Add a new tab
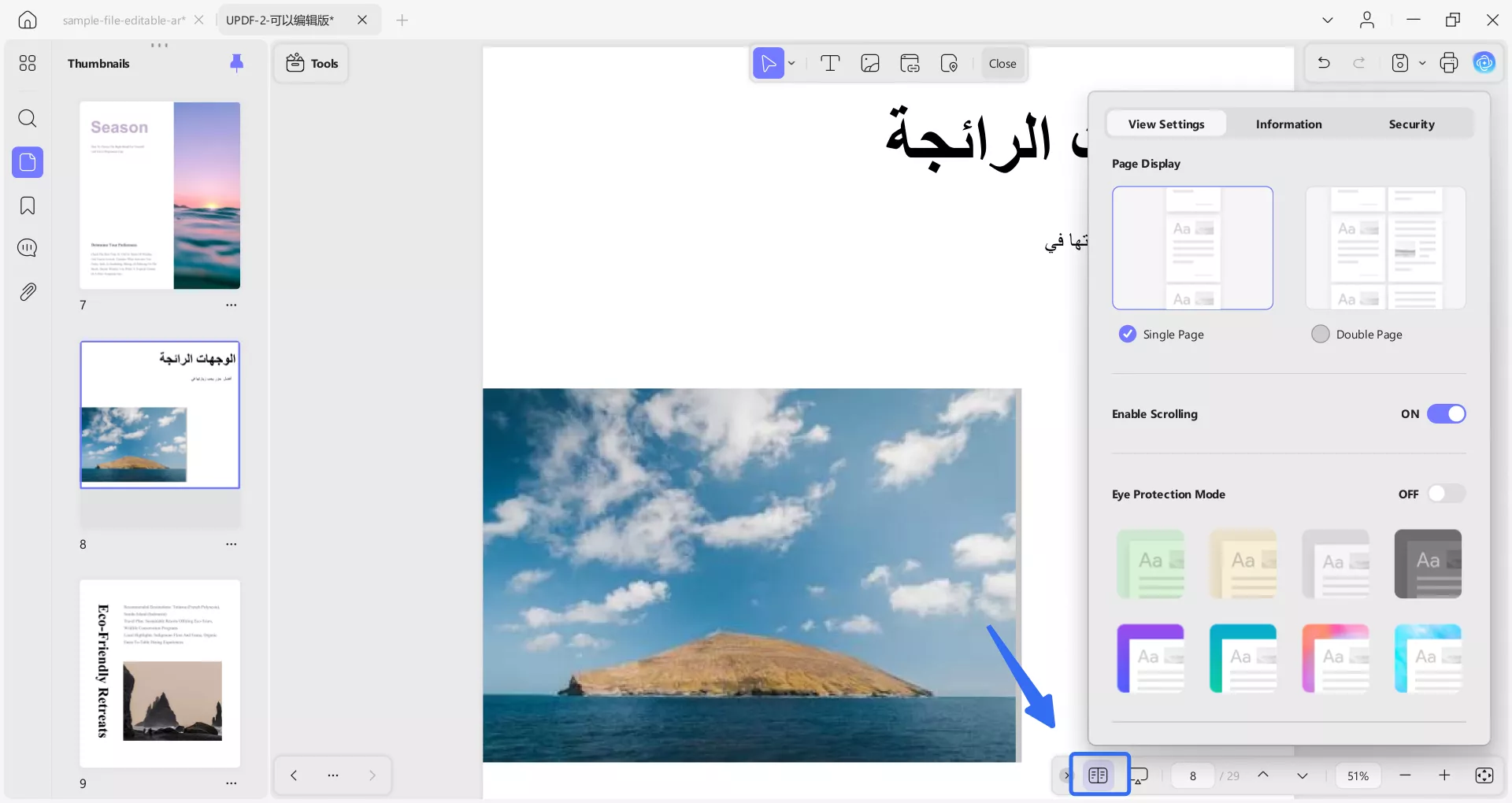Screen dimensions: 1512x803 click(402, 20)
